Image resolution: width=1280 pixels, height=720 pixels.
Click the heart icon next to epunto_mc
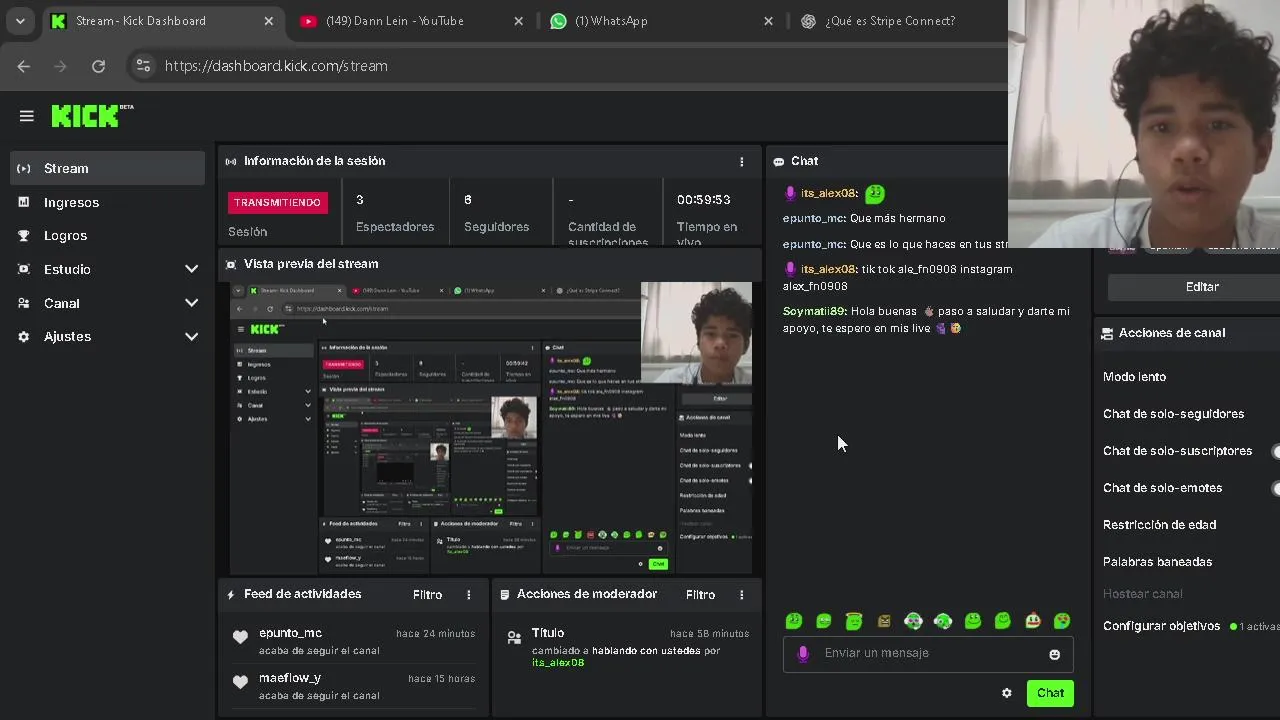pyautogui.click(x=240, y=637)
